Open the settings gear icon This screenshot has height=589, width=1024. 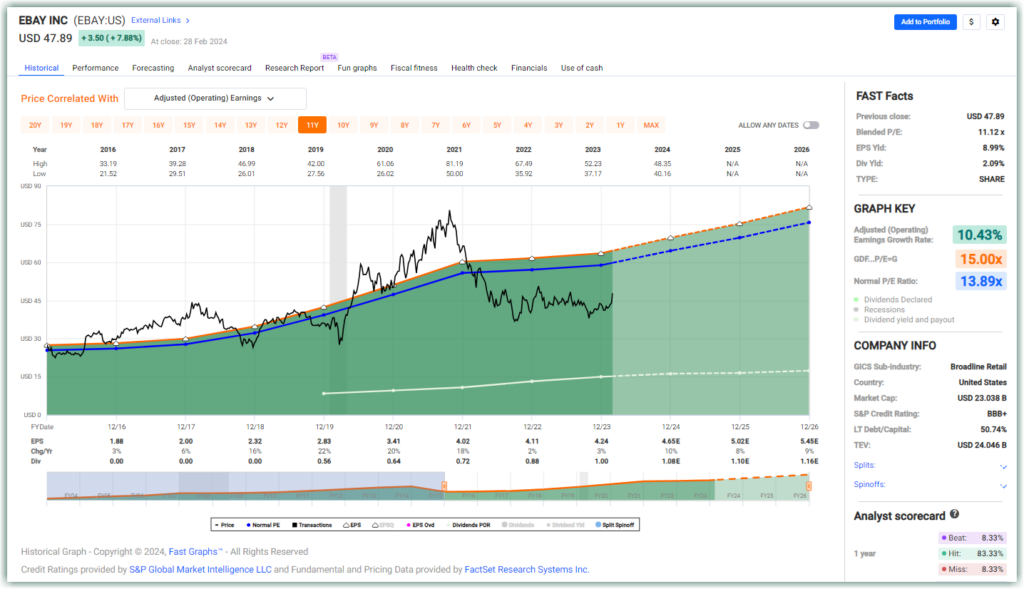(x=995, y=22)
